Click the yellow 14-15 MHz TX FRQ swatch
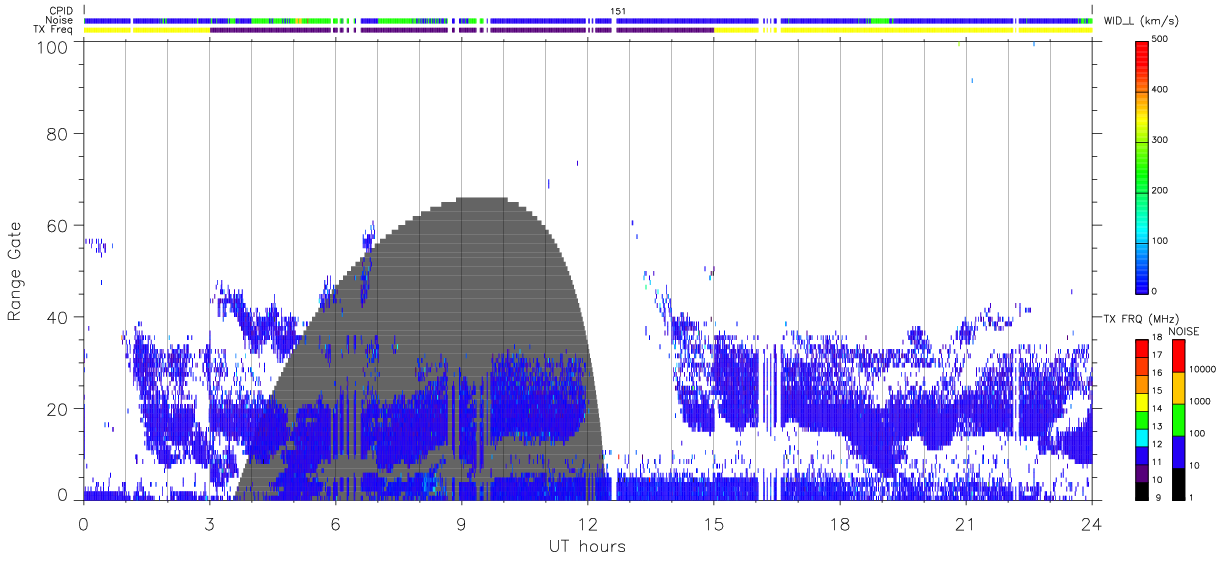1228x567 pixels. pos(1141,401)
